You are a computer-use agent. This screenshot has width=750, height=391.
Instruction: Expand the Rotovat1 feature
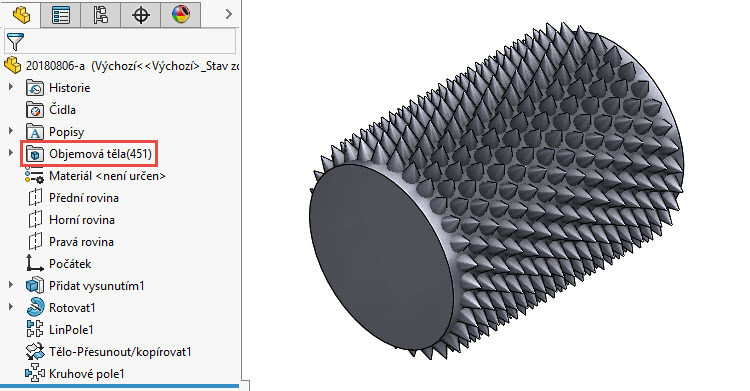(11, 308)
